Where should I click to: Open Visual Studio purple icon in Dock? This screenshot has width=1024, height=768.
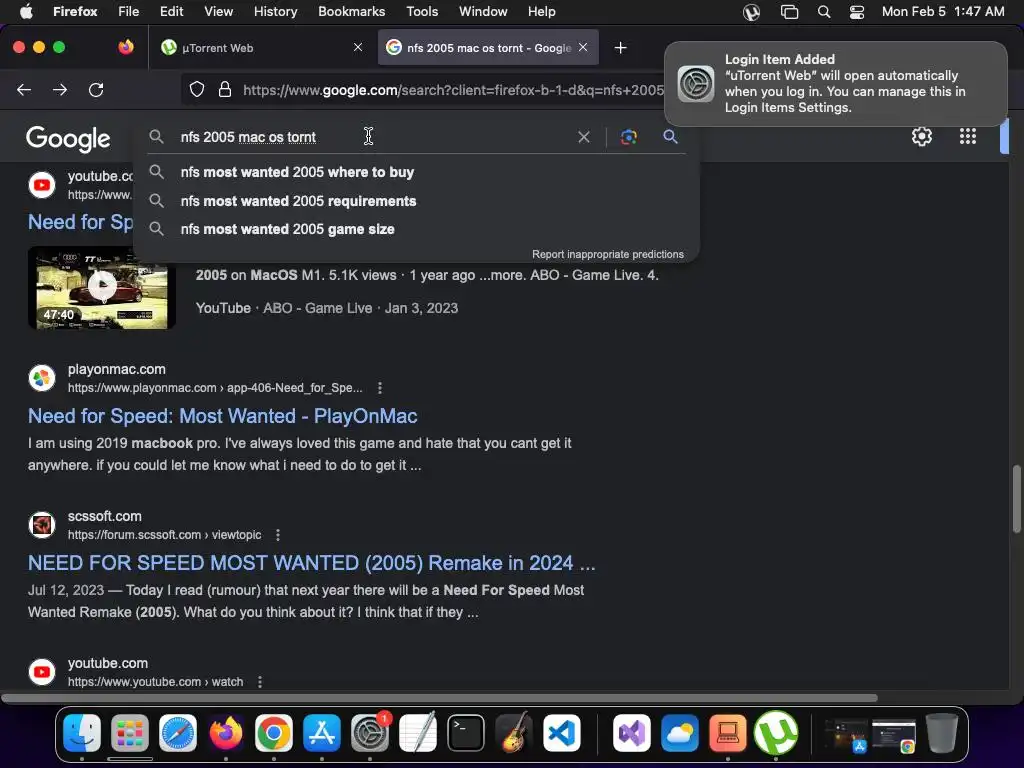(632, 733)
